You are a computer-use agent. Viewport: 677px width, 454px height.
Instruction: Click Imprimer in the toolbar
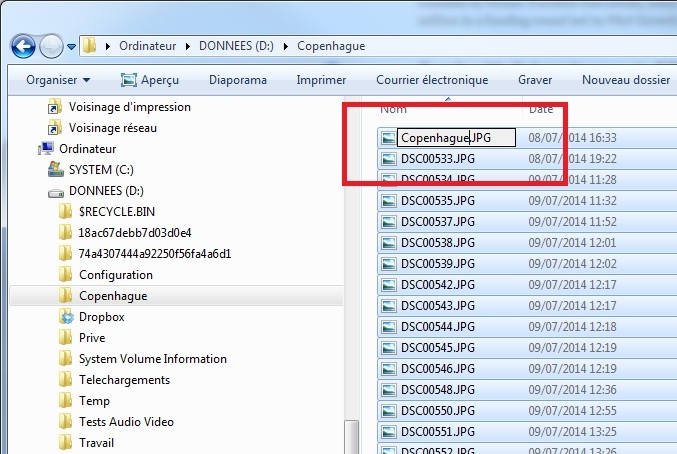click(x=321, y=80)
